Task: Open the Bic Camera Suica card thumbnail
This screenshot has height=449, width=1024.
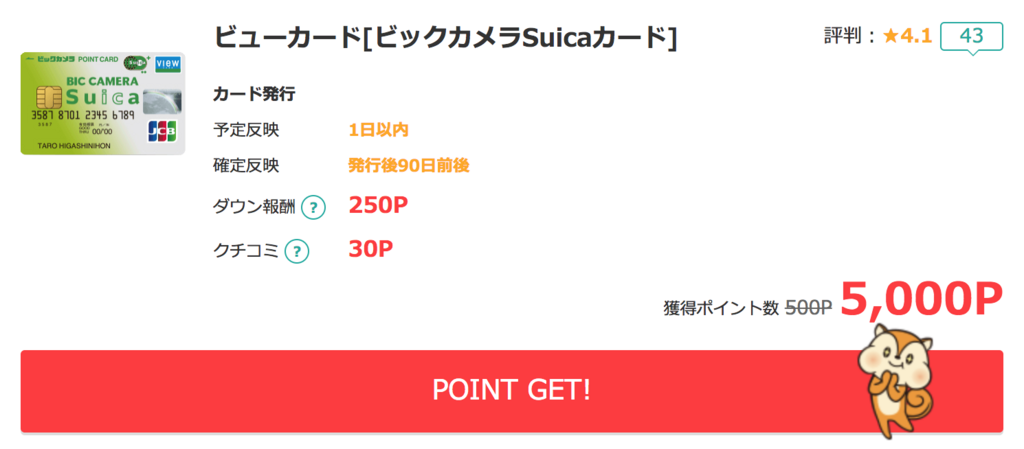Action: point(103,103)
